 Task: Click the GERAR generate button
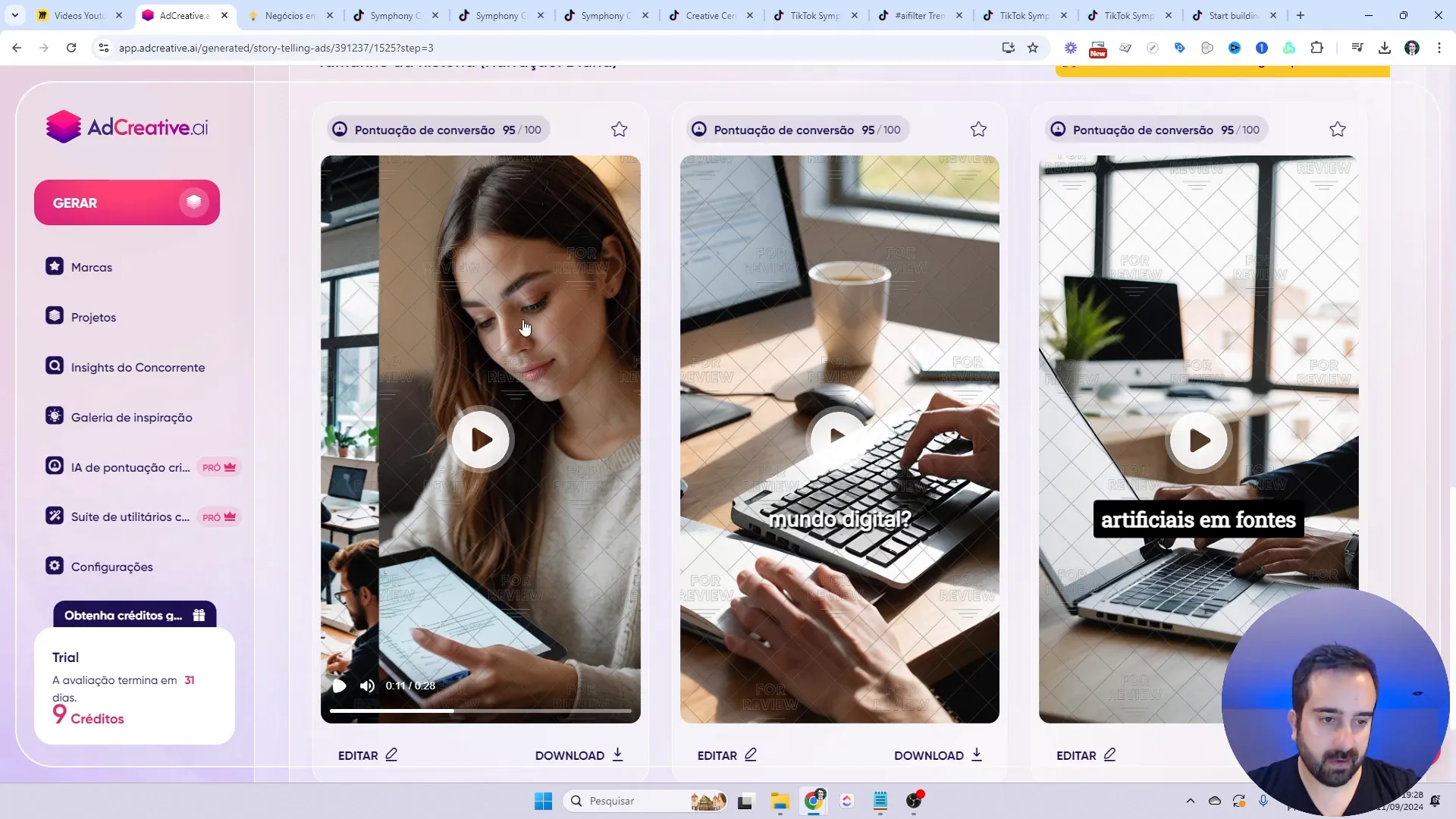click(x=127, y=203)
